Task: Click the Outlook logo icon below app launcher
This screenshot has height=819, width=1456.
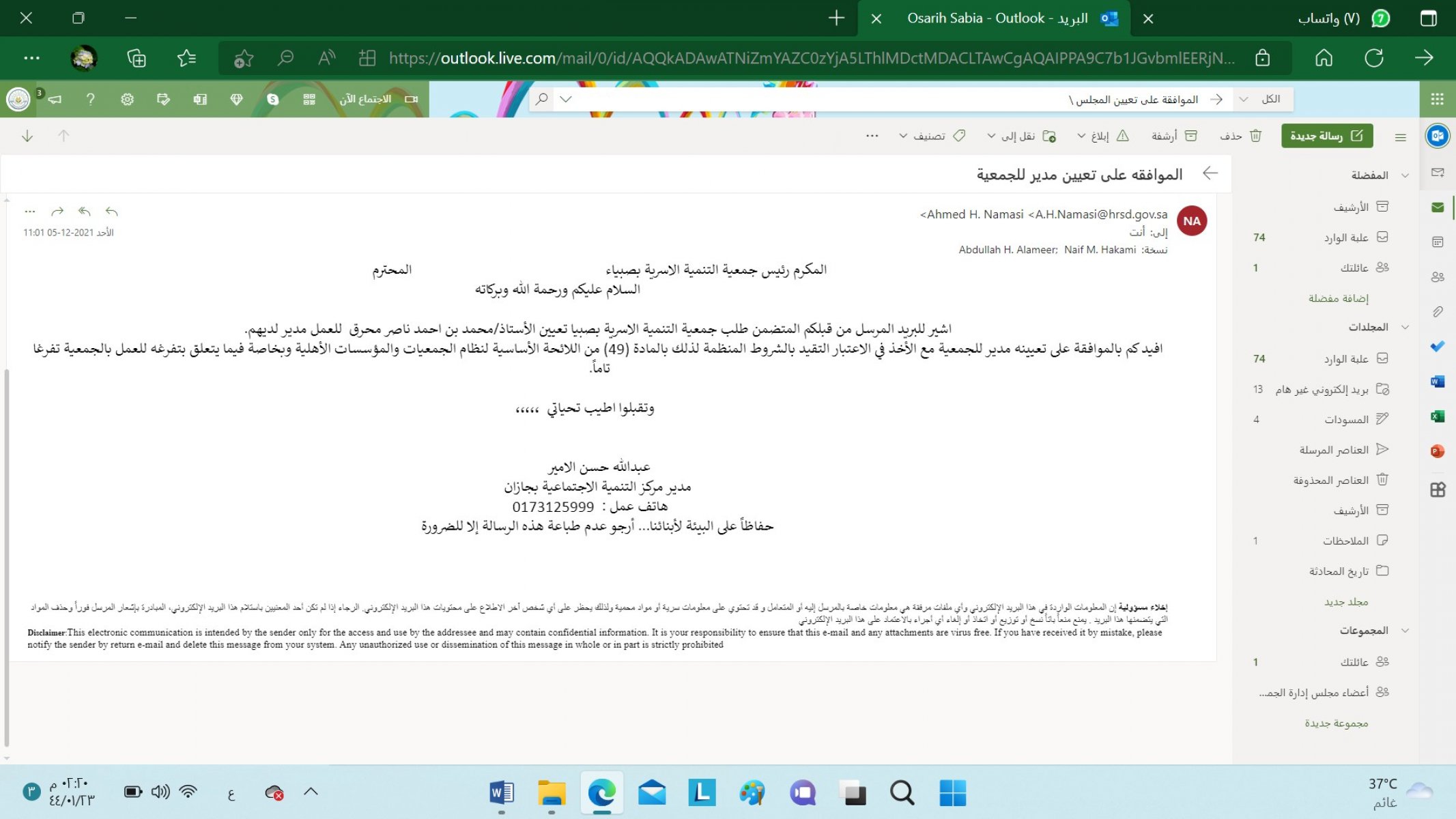Action: 1438,136
